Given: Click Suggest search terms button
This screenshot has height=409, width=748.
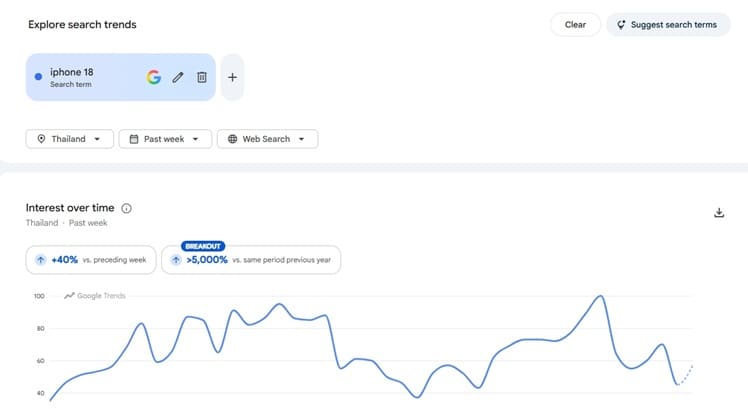Looking at the screenshot, I should point(668,25).
